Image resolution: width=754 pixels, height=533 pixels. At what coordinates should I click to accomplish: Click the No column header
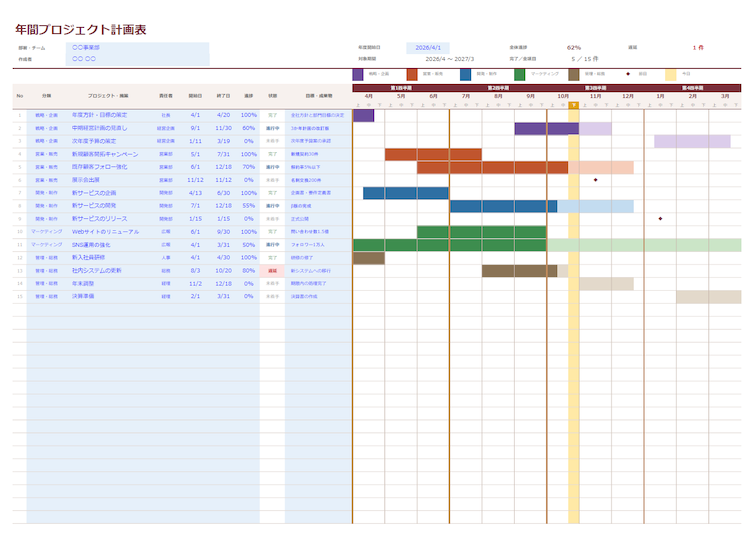(20, 96)
